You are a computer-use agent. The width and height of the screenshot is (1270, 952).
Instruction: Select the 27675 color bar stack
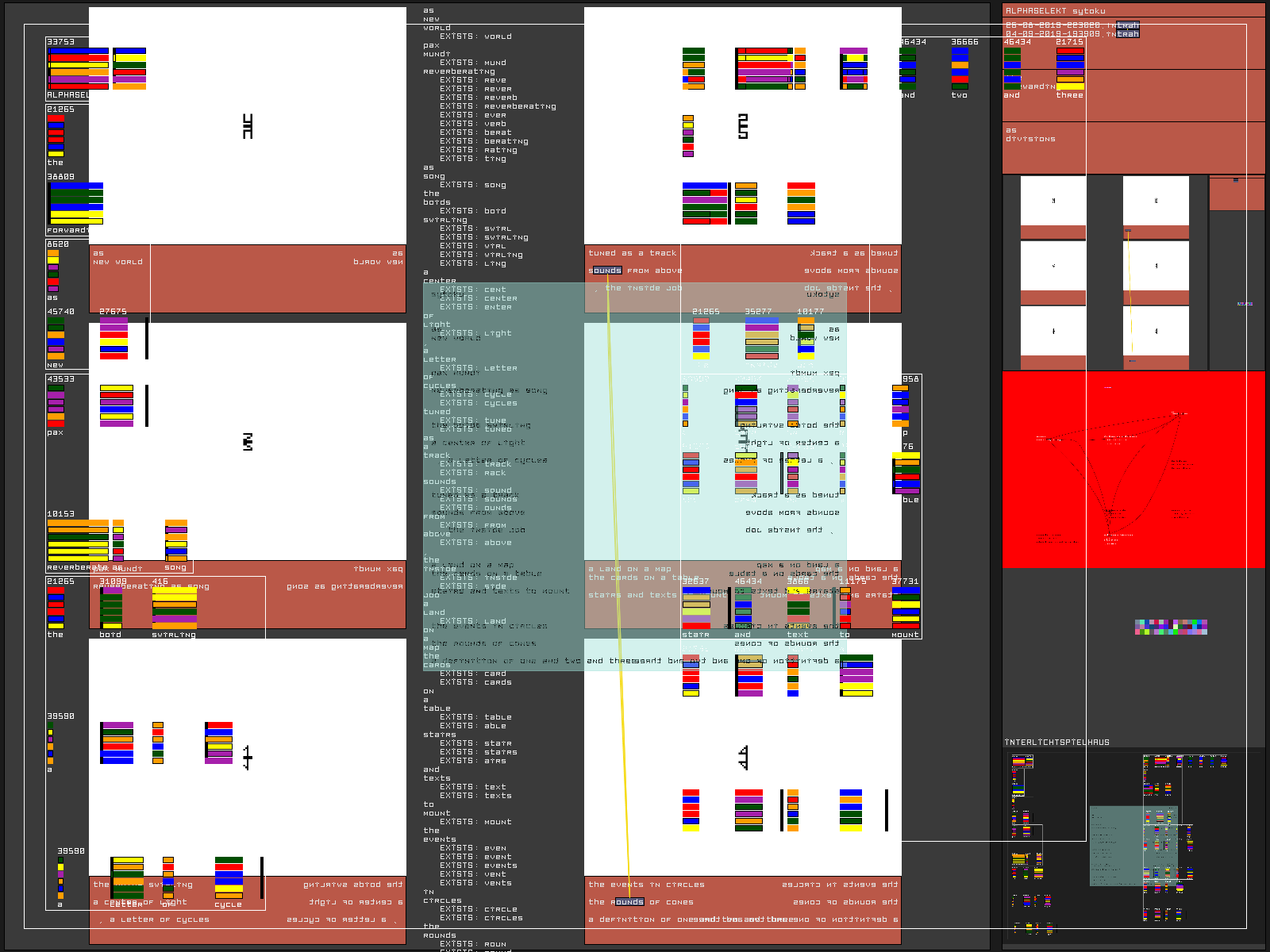pos(114,339)
